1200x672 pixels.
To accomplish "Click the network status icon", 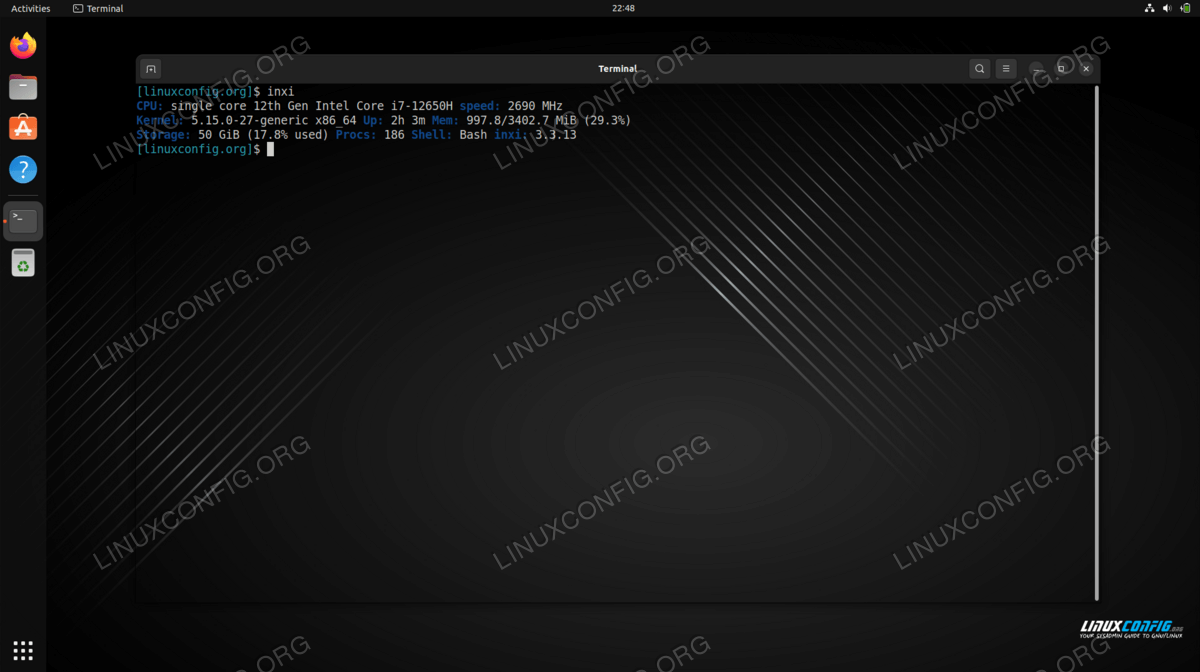I will pyautogui.click(x=1149, y=8).
